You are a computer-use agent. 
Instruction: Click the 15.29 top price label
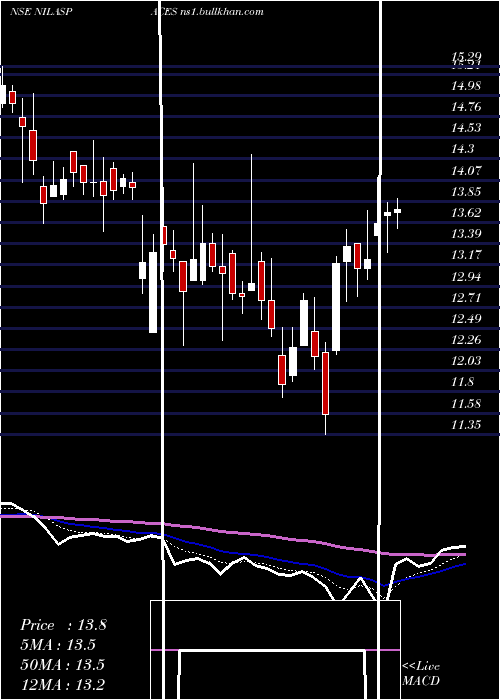[466, 56]
